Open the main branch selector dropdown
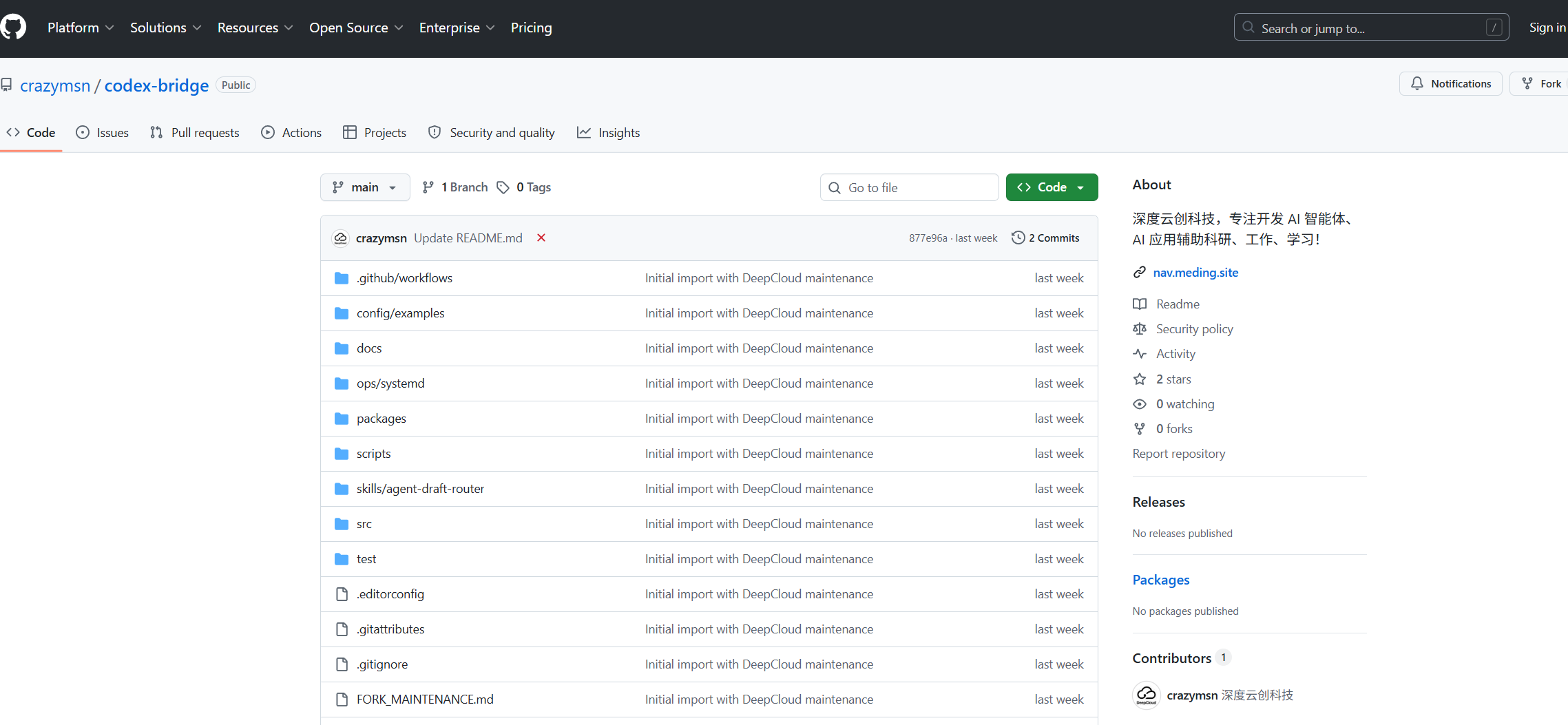This screenshot has height=725, width=1568. (x=365, y=187)
